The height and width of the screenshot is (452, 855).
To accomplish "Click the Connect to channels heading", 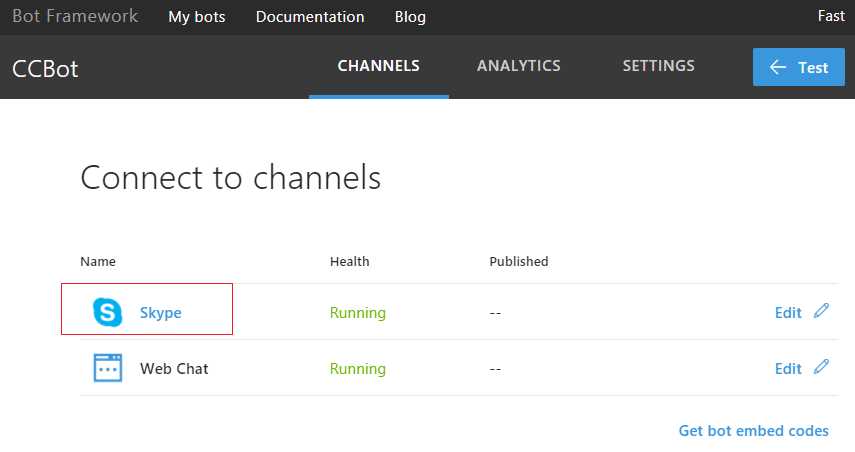I will coord(231,178).
